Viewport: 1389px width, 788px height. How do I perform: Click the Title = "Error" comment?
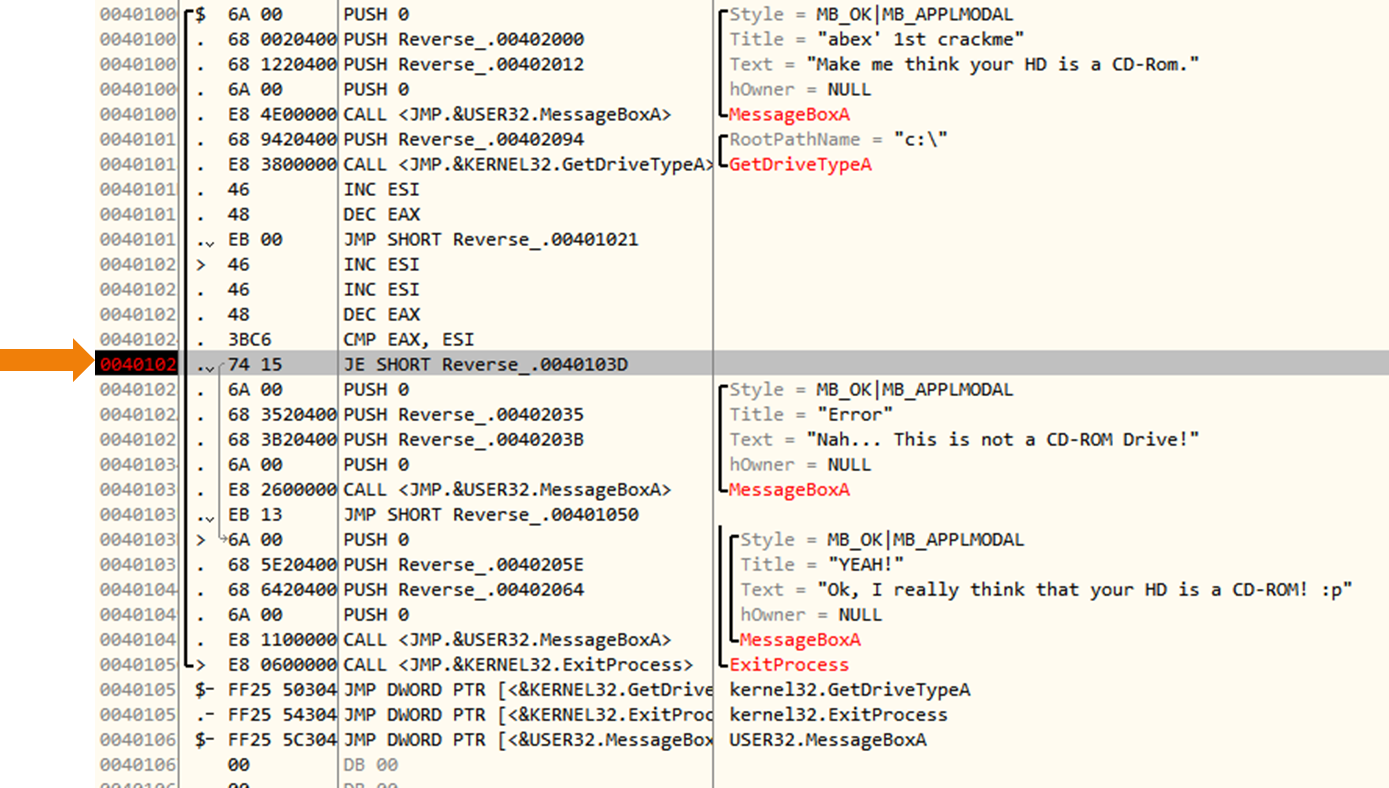coord(811,415)
